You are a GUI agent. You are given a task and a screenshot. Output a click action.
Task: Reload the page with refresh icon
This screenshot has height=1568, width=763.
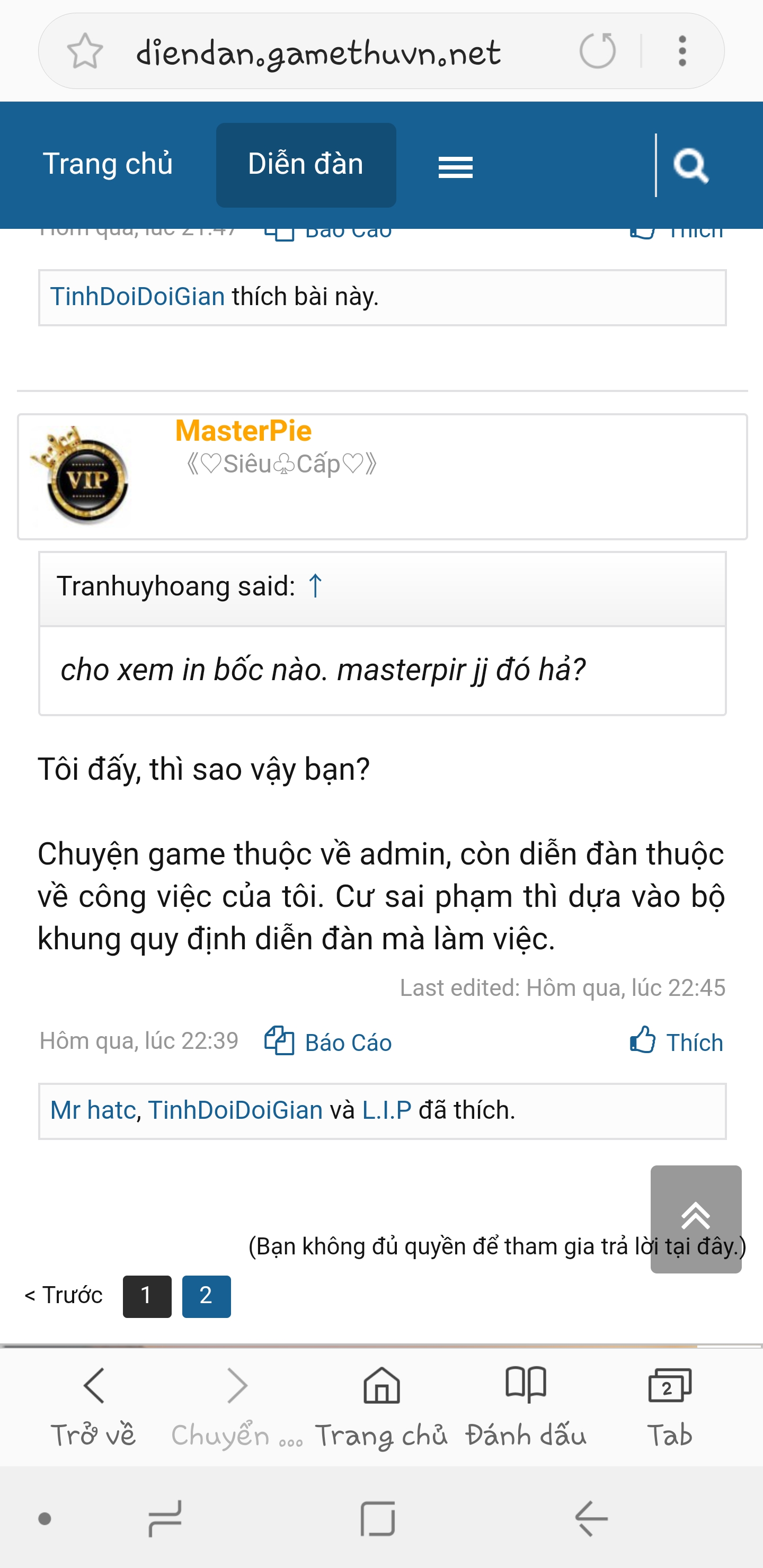click(597, 50)
